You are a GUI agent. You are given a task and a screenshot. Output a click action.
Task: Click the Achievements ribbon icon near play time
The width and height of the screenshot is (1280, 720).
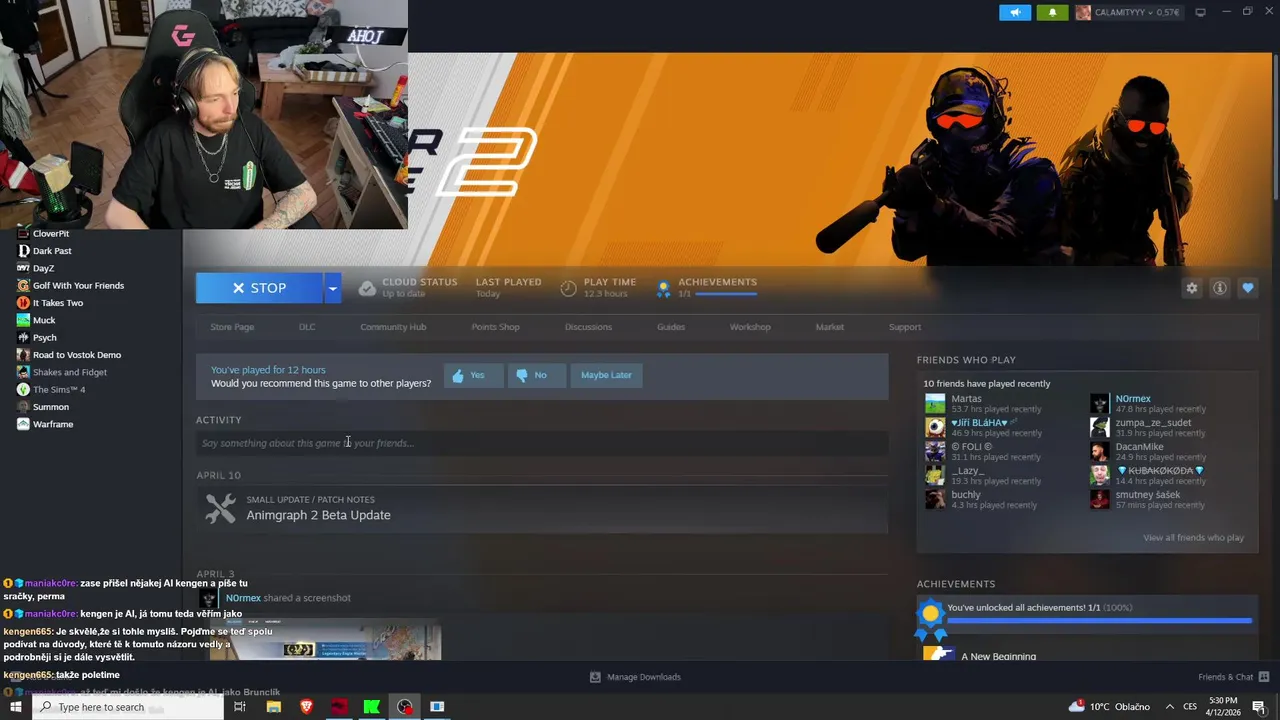tap(662, 289)
